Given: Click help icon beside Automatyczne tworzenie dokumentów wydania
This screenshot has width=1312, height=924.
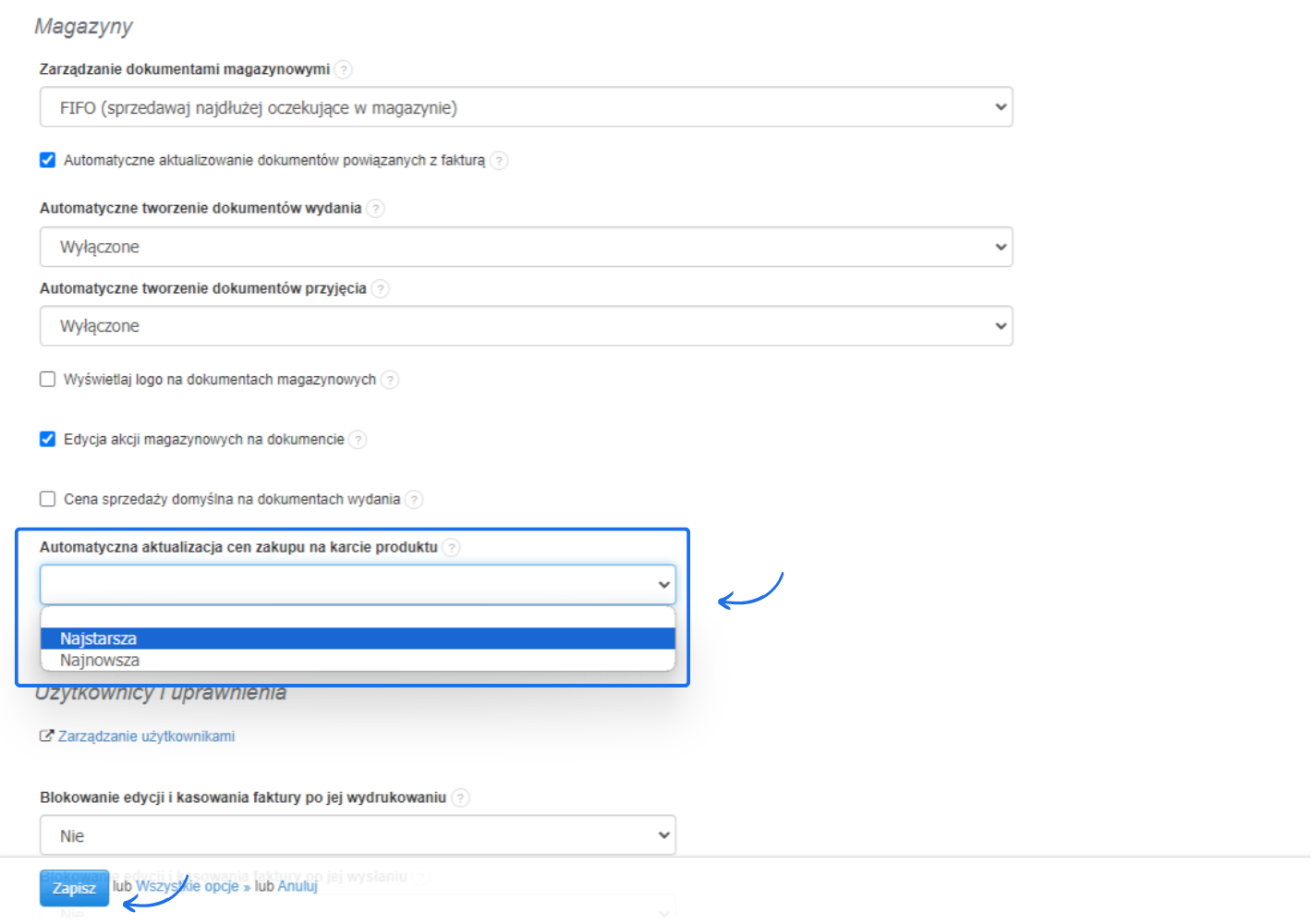Looking at the screenshot, I should pyautogui.click(x=375, y=208).
